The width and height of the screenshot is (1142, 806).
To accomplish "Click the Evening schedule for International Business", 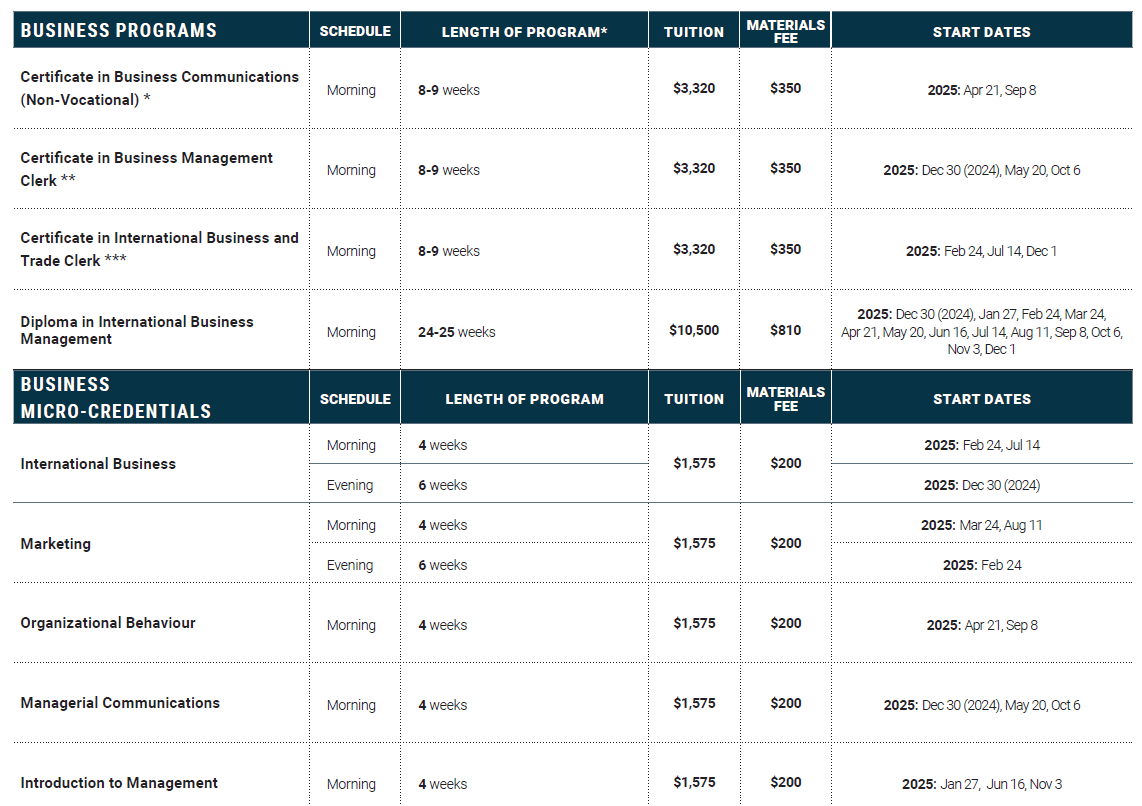I will [350, 485].
